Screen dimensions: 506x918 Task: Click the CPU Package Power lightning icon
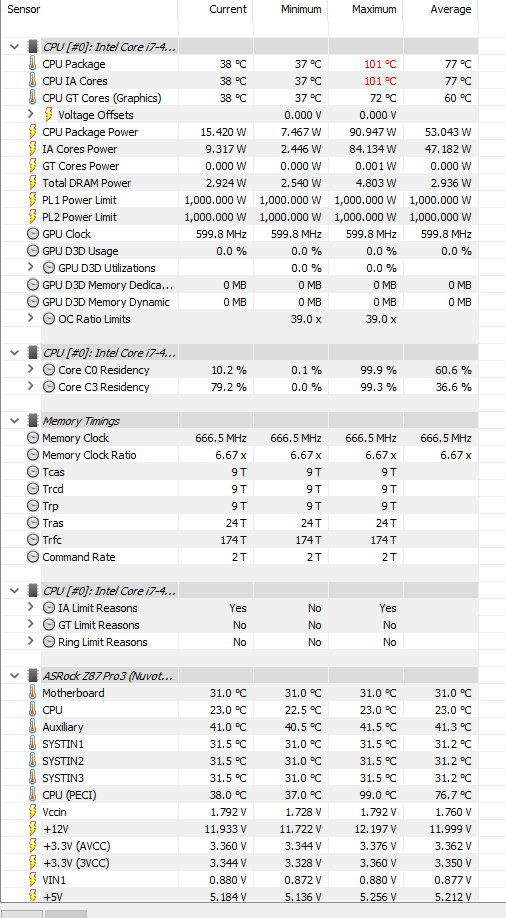click(x=33, y=132)
